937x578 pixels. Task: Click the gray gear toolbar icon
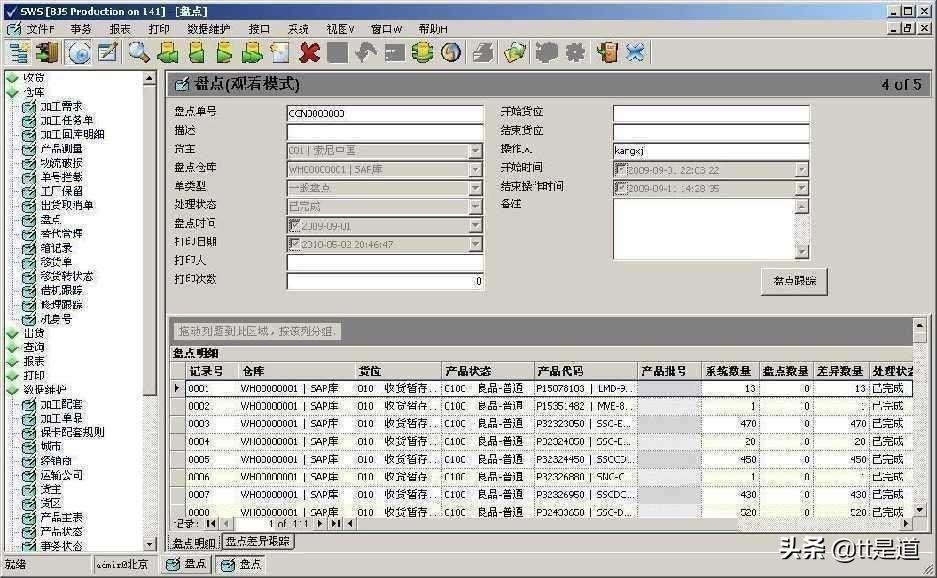tap(575, 53)
